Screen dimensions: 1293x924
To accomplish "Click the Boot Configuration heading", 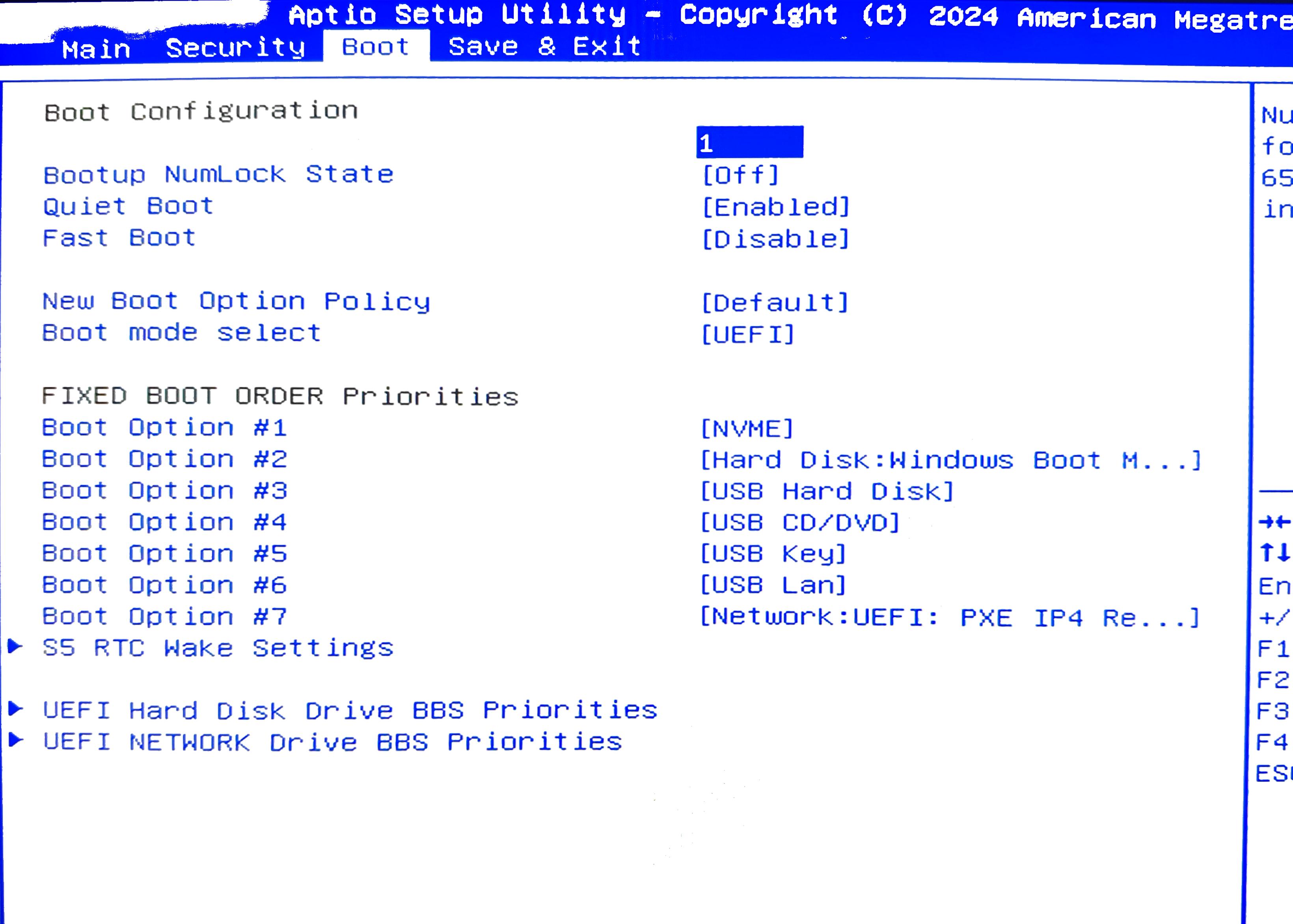I will pyautogui.click(x=201, y=112).
